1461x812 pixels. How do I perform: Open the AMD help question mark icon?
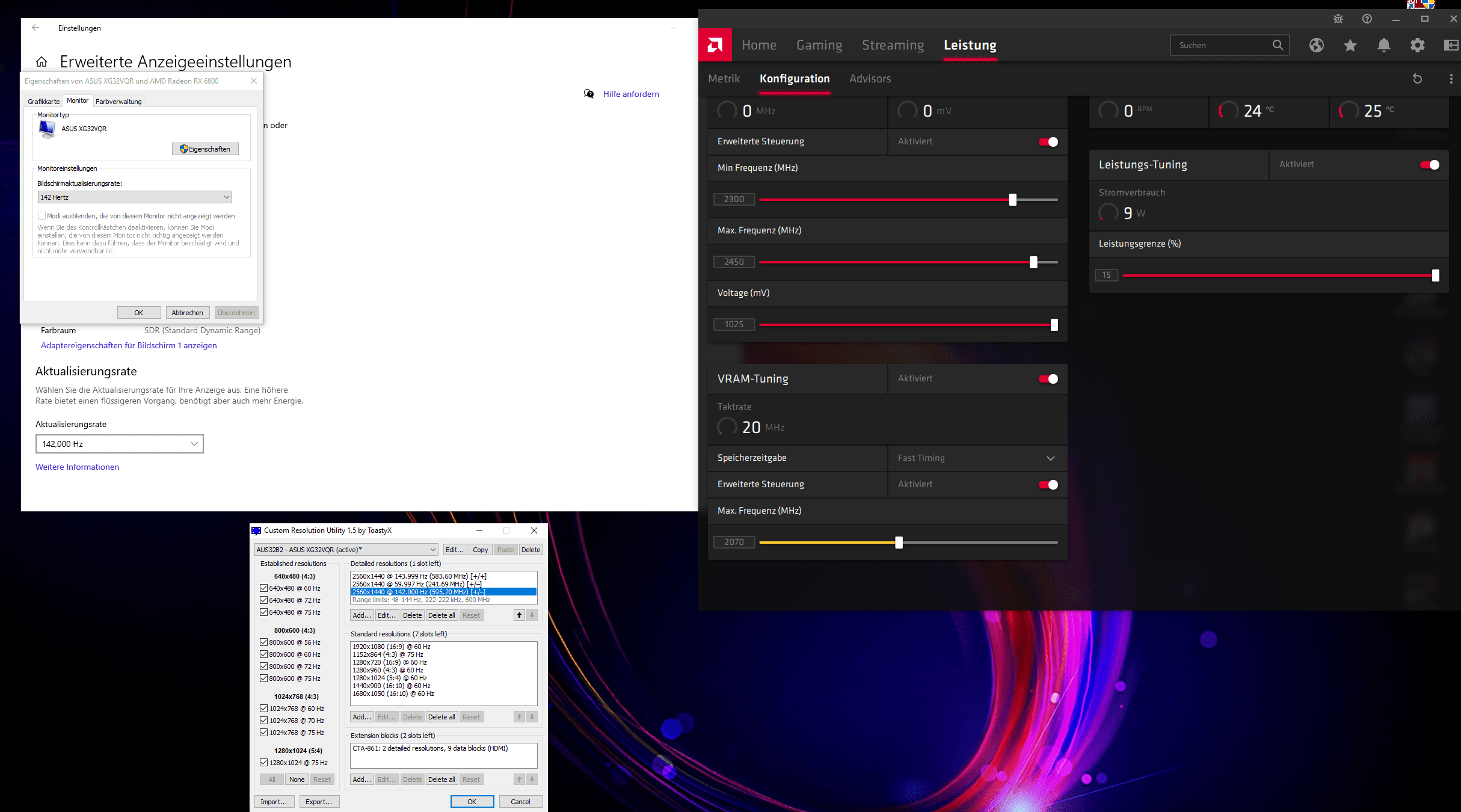[1367, 19]
